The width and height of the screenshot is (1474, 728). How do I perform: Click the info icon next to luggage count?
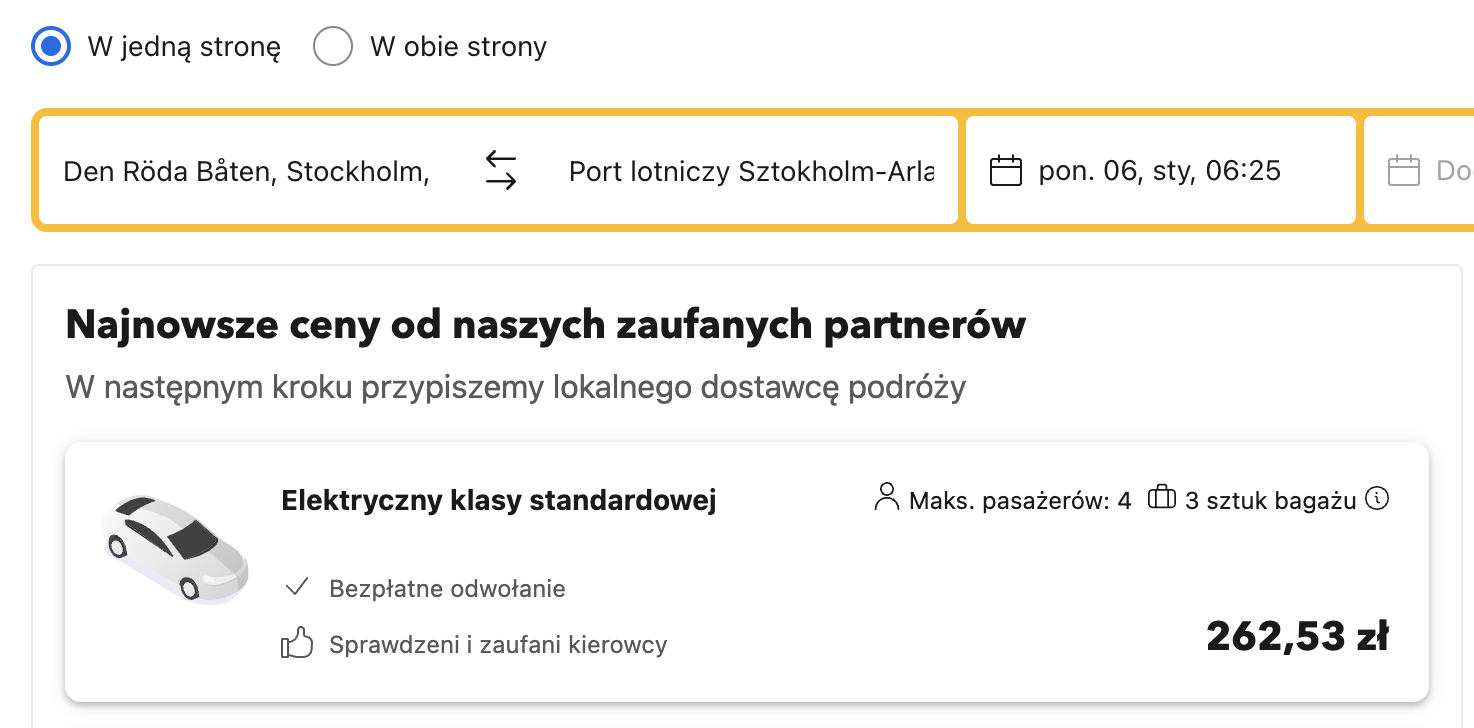tap(1378, 498)
